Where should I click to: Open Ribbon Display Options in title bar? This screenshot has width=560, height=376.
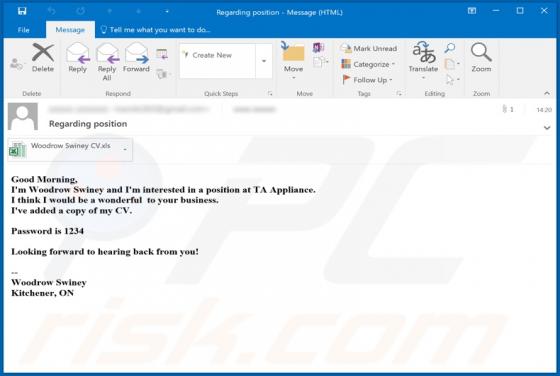[x=471, y=11]
